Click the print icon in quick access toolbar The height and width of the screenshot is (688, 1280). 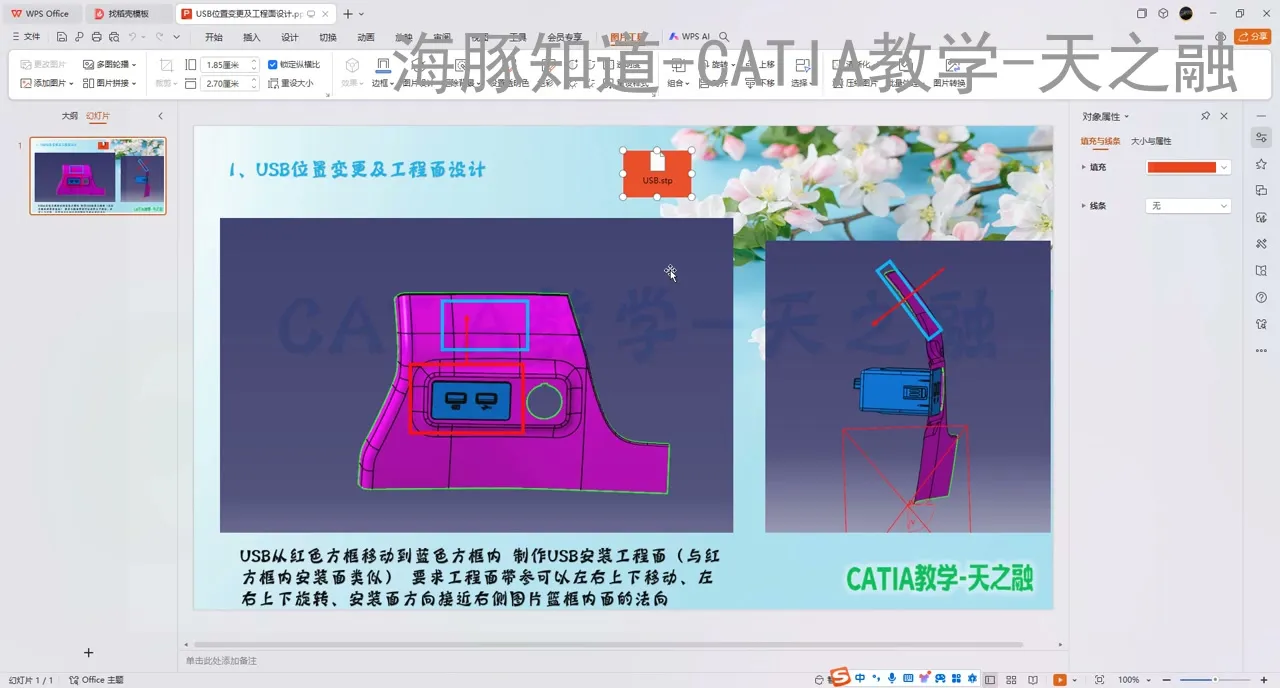pos(95,36)
